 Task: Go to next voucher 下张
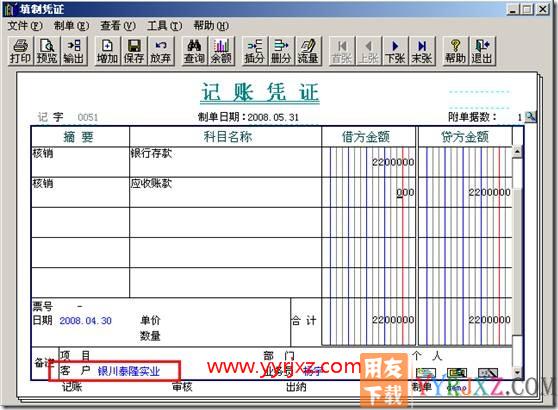(x=395, y=51)
